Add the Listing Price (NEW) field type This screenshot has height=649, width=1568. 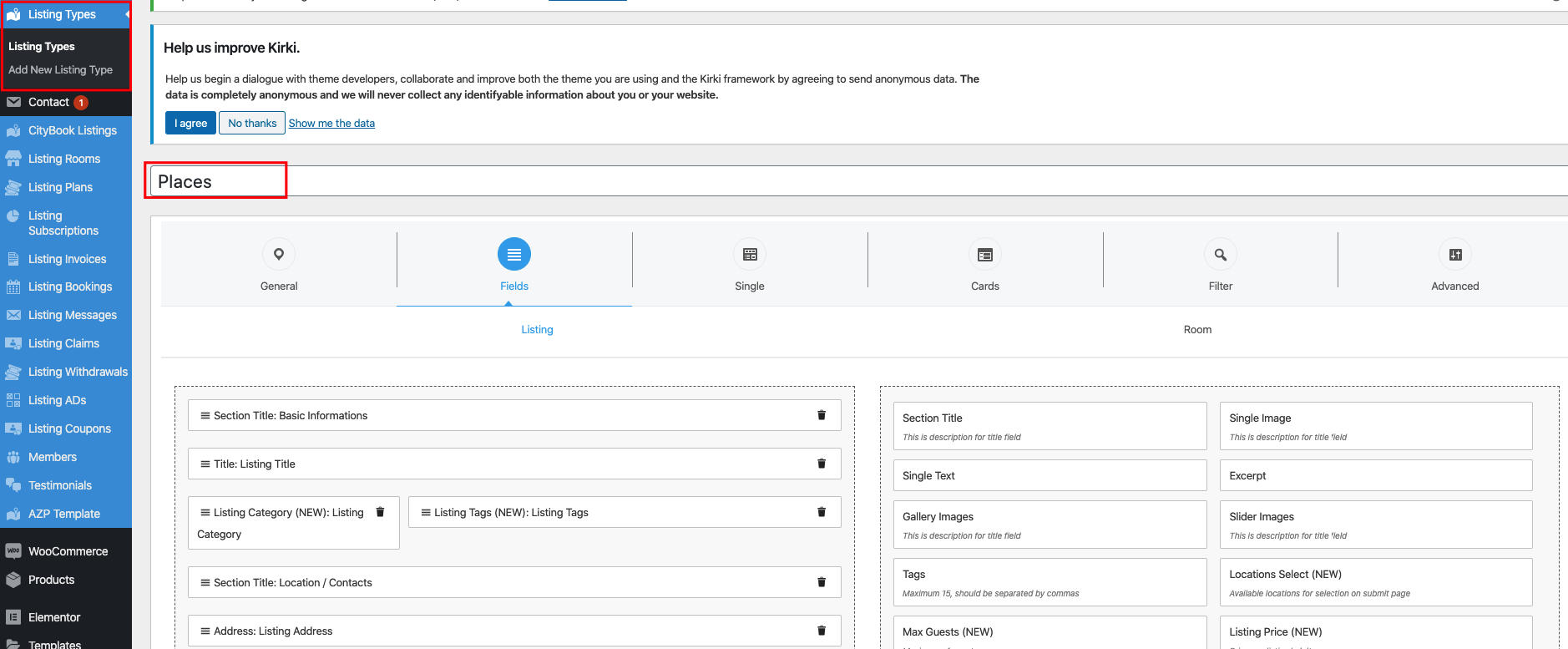[1376, 633]
